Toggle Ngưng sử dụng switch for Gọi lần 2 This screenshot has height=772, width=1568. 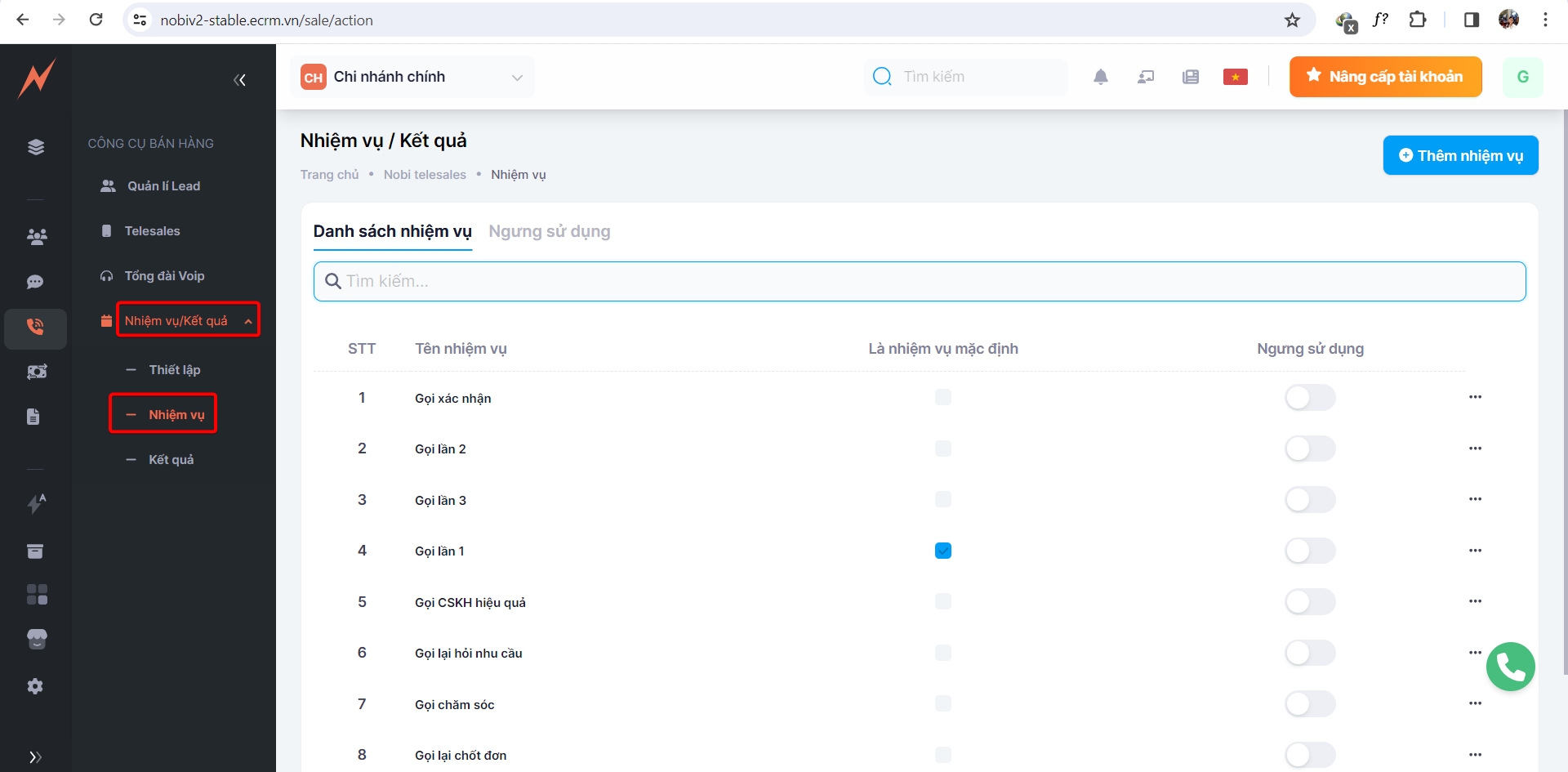click(x=1309, y=448)
